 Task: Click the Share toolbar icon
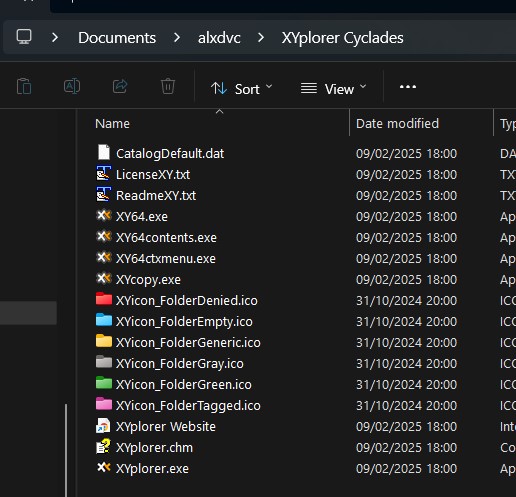(x=120, y=86)
